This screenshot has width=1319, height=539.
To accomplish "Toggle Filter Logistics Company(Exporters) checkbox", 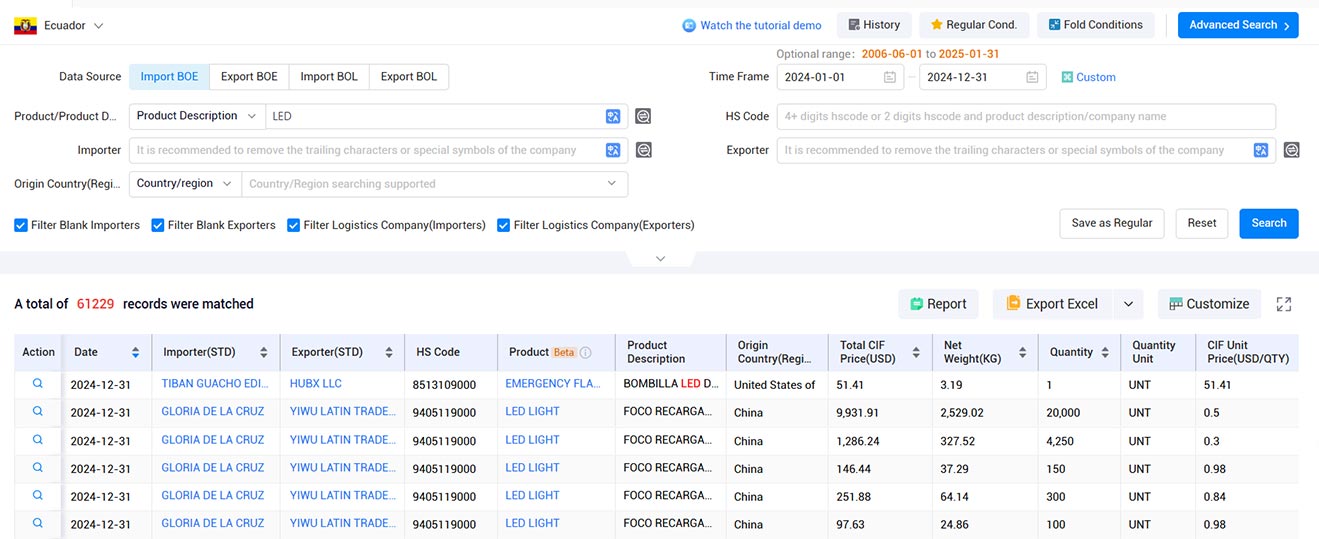I will click(x=504, y=225).
